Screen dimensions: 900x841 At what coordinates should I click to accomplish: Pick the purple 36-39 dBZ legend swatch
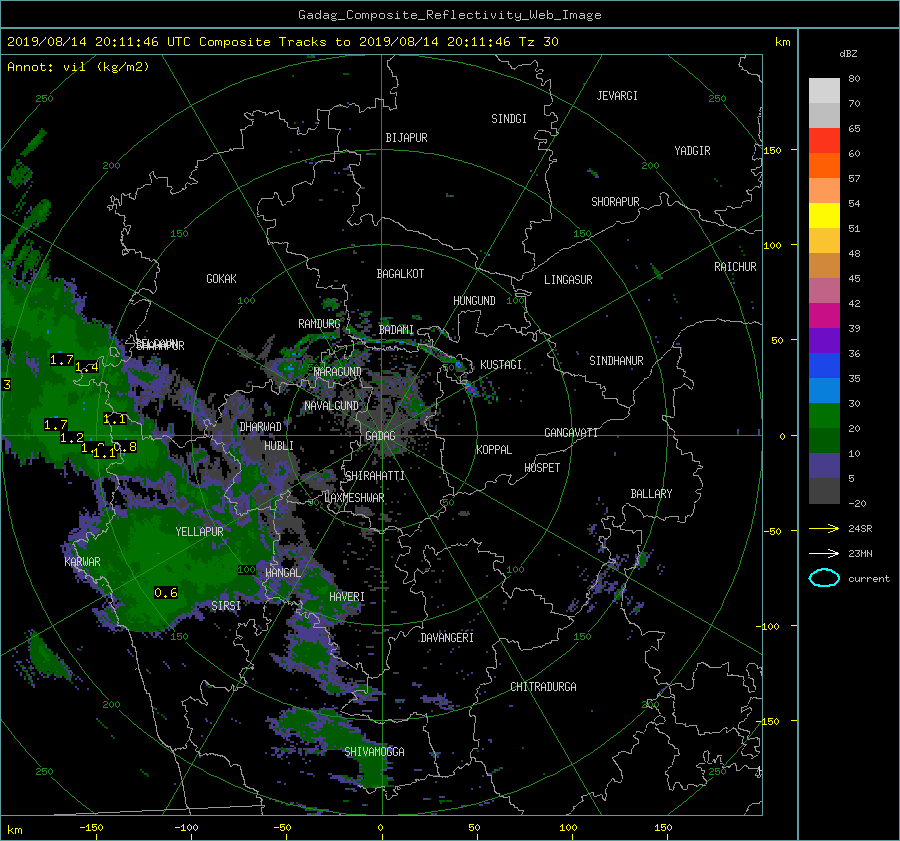click(824, 341)
